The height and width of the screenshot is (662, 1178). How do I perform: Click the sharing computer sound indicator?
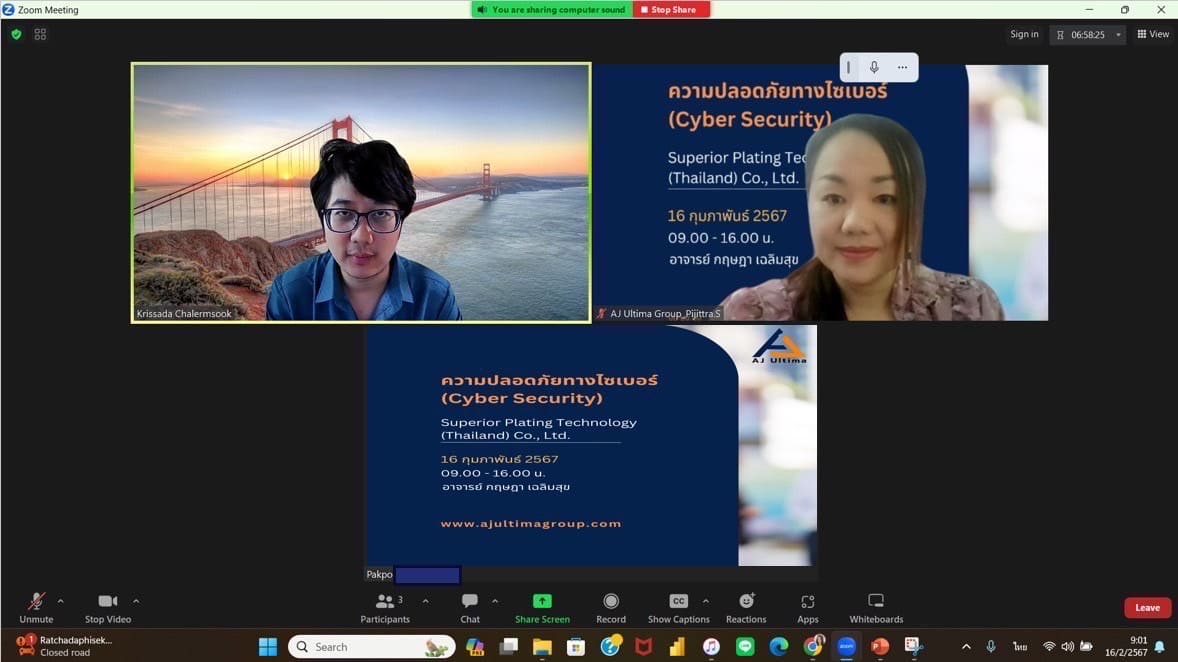pos(552,10)
